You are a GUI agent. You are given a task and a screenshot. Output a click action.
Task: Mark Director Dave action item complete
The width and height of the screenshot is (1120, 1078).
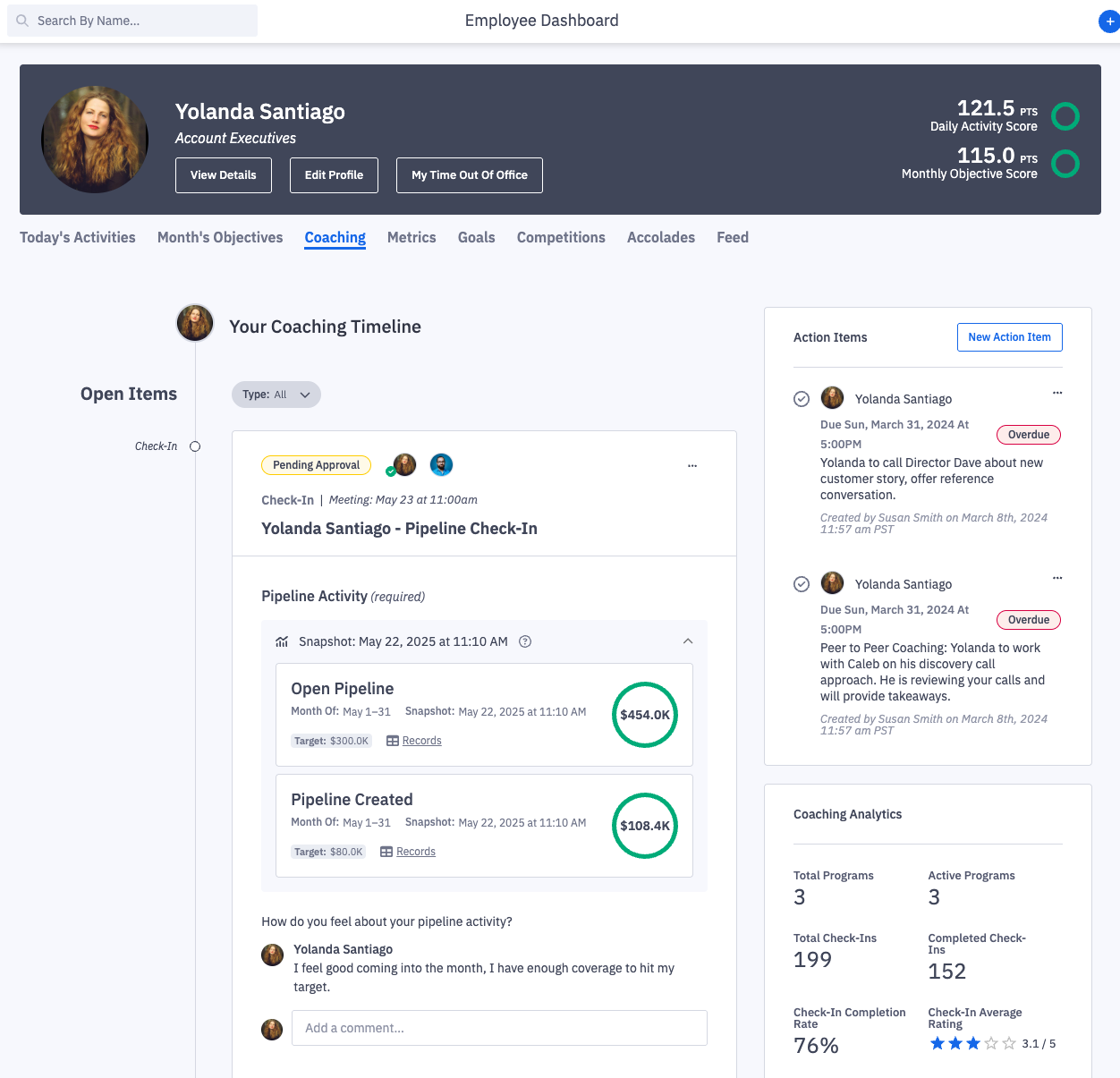[802, 399]
